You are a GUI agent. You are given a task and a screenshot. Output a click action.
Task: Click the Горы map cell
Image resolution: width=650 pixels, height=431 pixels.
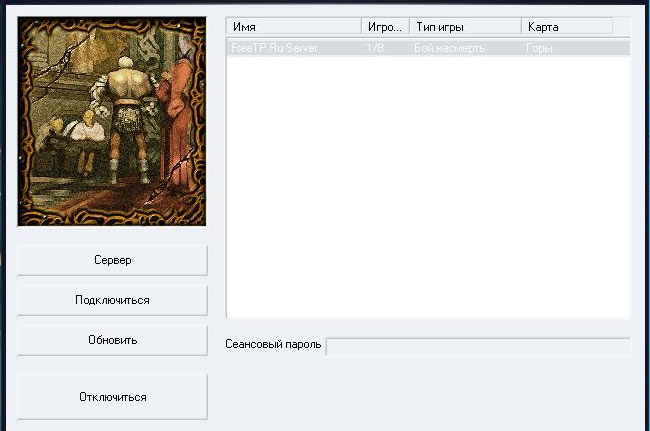pos(540,47)
